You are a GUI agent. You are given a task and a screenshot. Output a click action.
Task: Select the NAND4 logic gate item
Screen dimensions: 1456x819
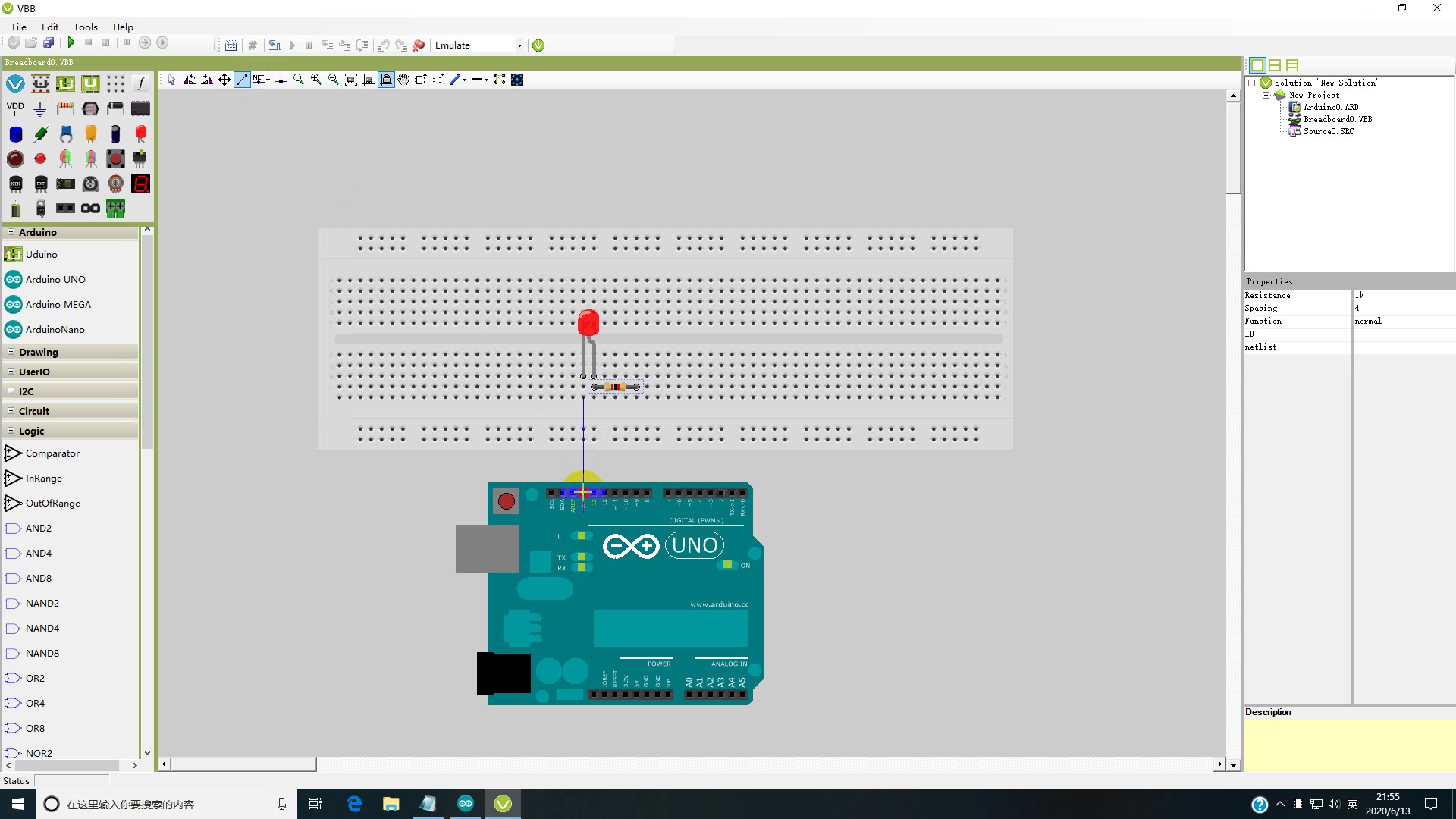(x=42, y=629)
